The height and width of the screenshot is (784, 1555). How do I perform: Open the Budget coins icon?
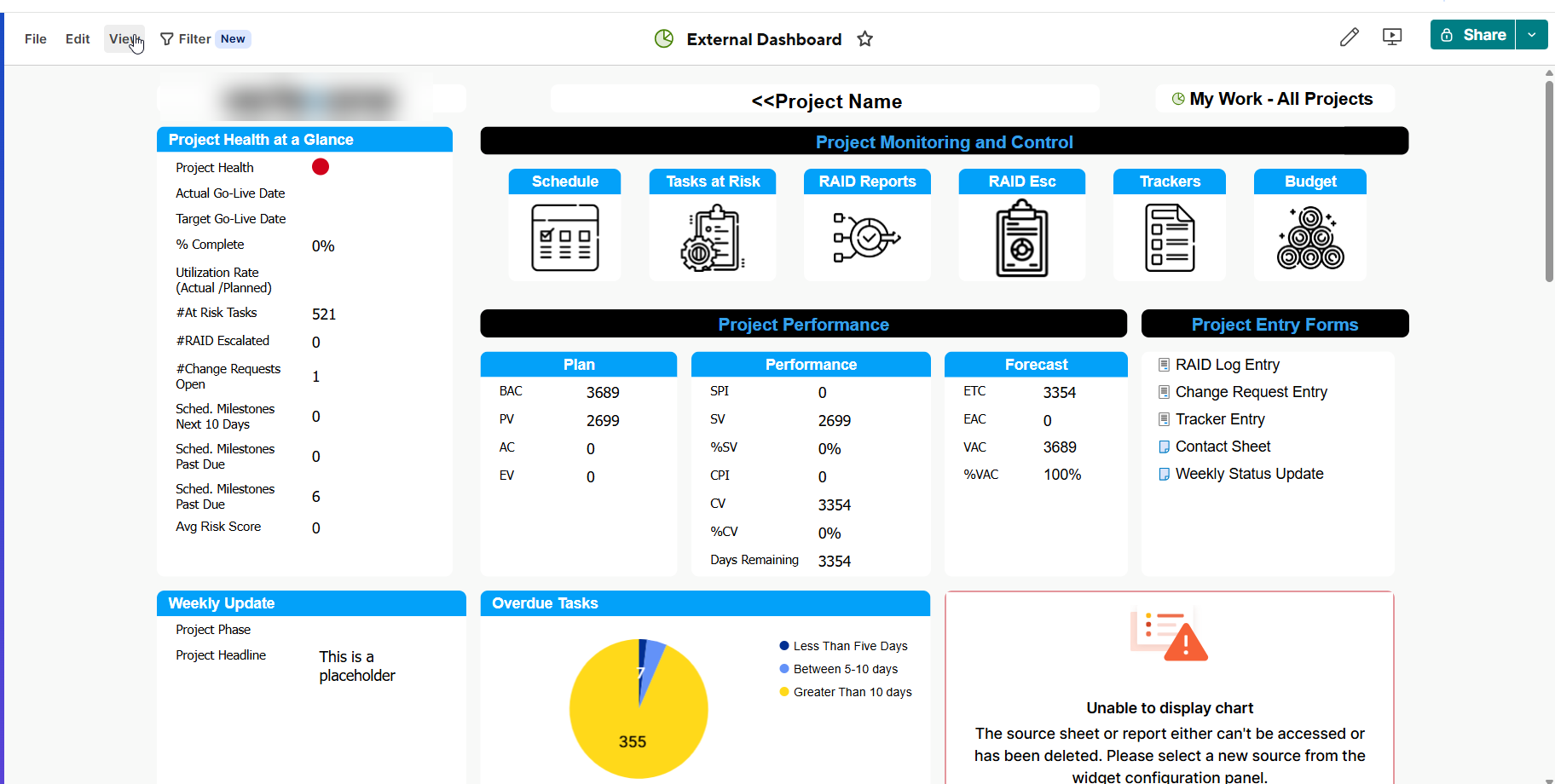pyautogui.click(x=1310, y=238)
